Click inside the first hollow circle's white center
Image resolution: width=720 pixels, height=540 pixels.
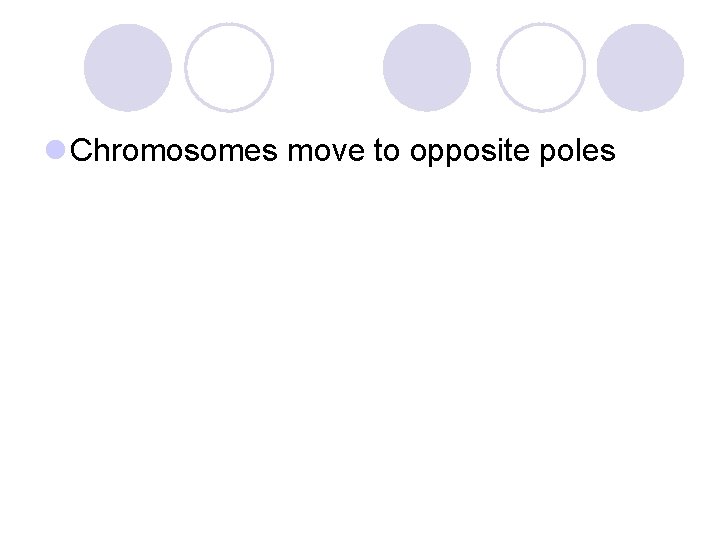(229, 68)
